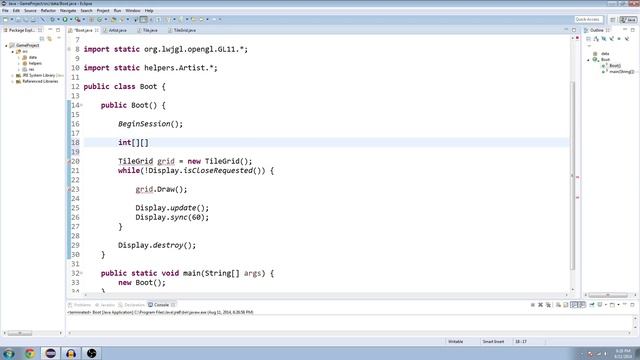Click the Eclipse icon in taskbar
The width and height of the screenshot is (640, 360).
pos(51,353)
